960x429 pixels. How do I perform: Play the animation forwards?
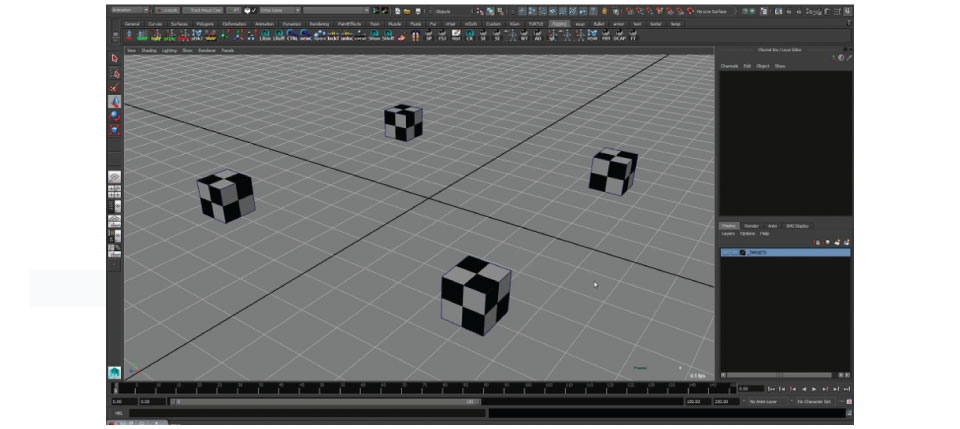814,389
